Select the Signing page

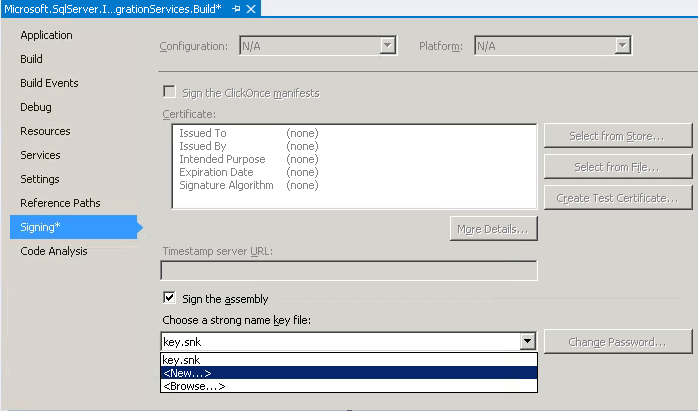click(73, 227)
